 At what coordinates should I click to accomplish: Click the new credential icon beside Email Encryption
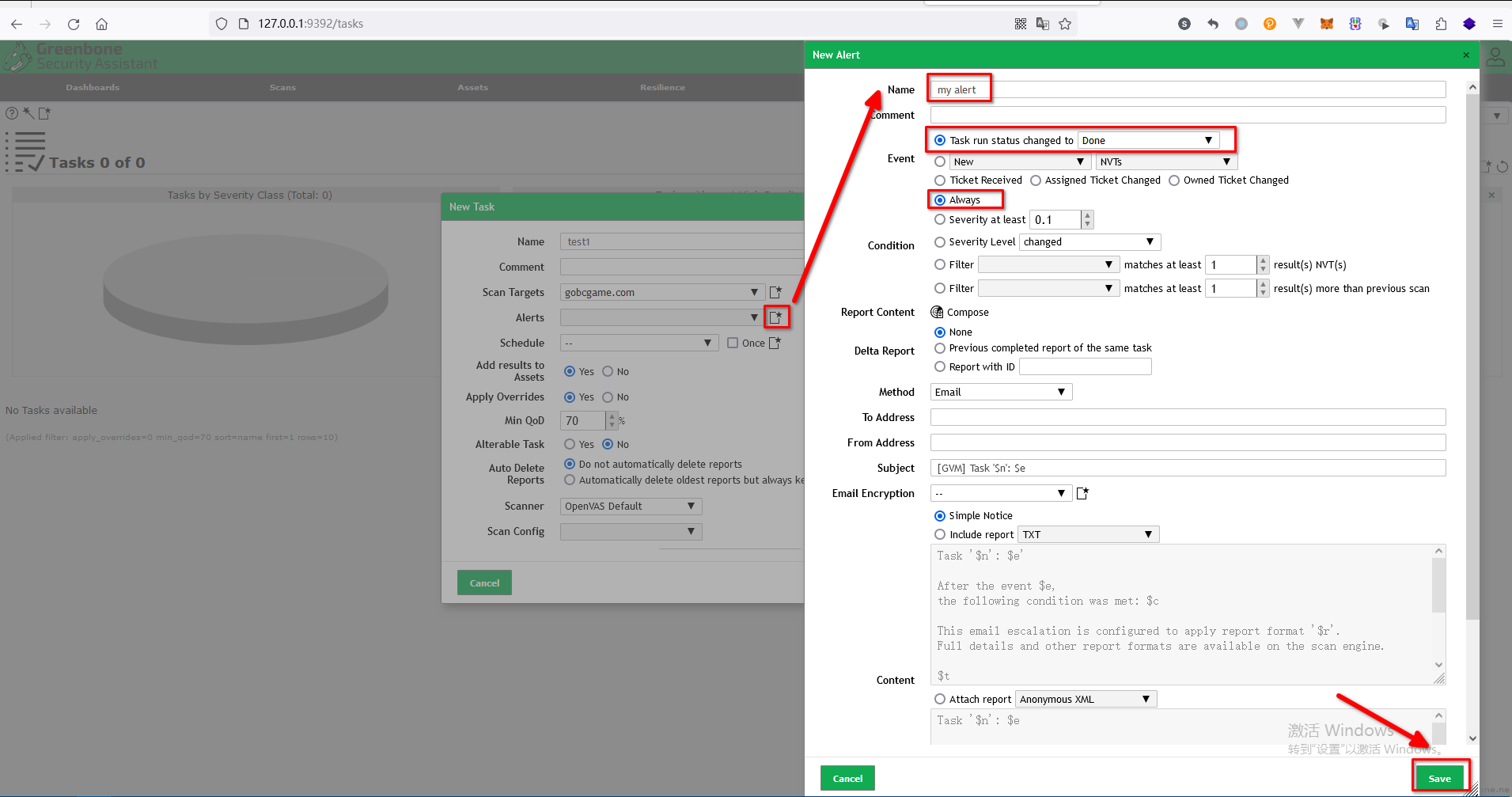pos(1082,493)
